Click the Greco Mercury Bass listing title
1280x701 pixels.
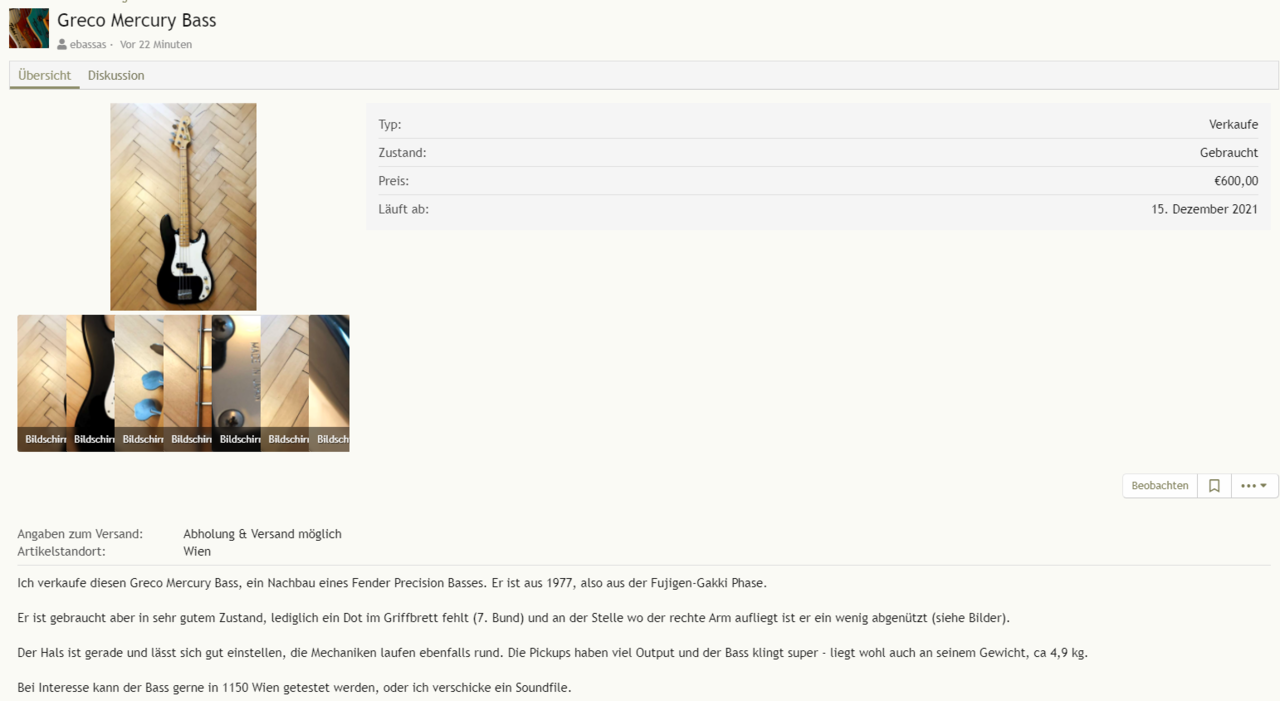pyautogui.click(x=136, y=20)
